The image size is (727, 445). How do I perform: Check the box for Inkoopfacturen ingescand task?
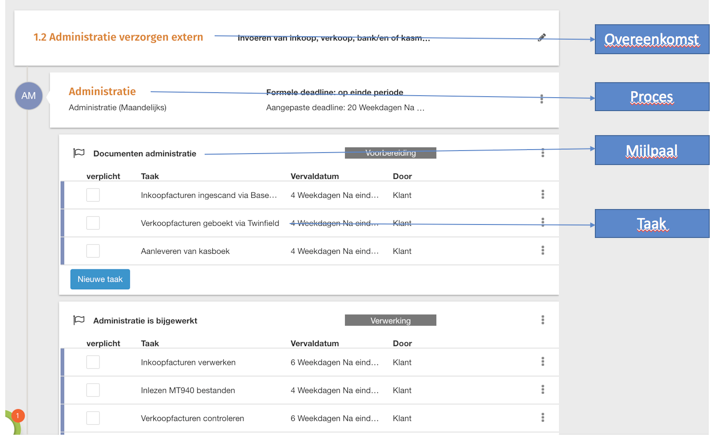(93, 195)
